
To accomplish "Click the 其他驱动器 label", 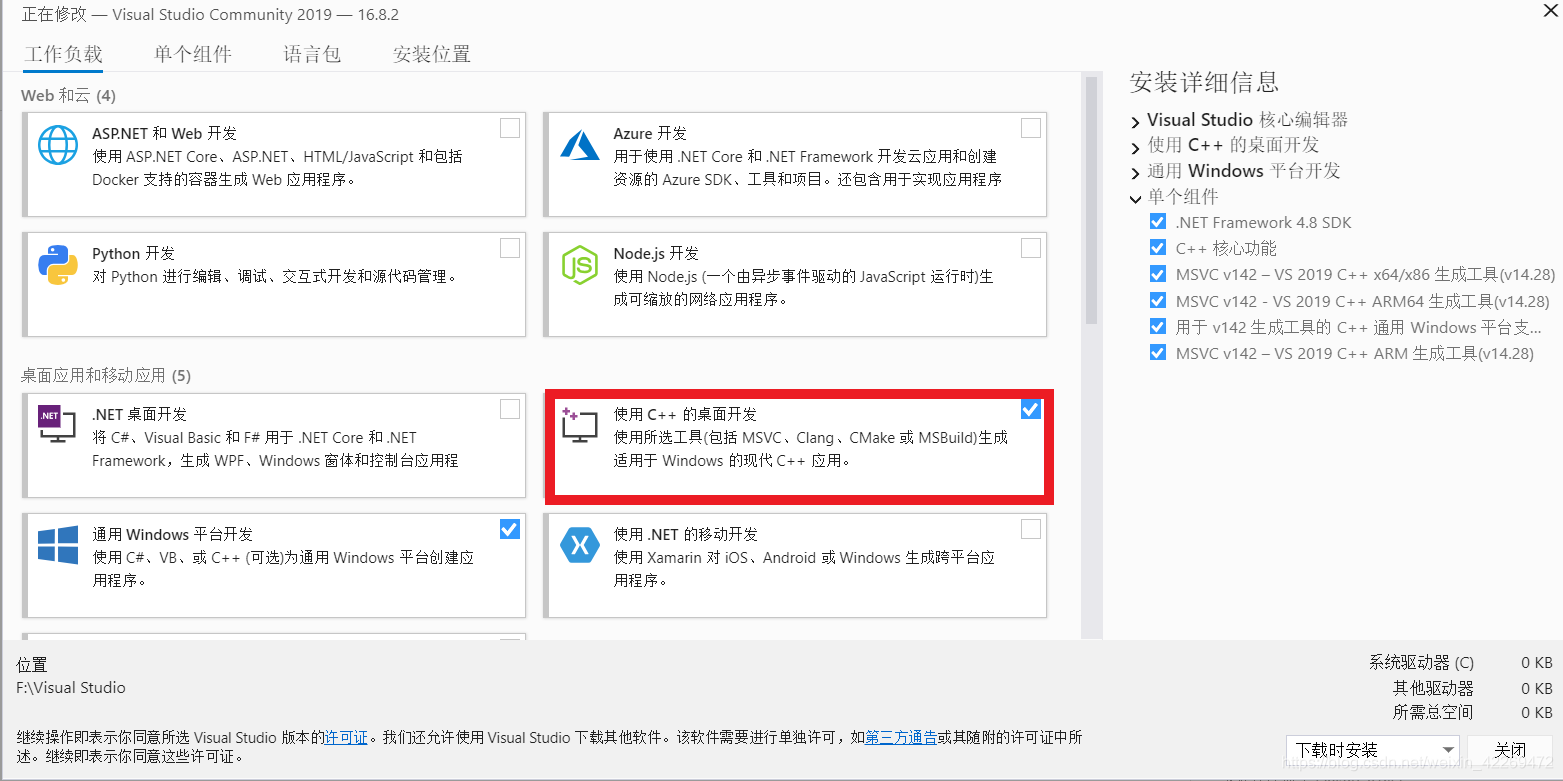I will point(1433,688).
